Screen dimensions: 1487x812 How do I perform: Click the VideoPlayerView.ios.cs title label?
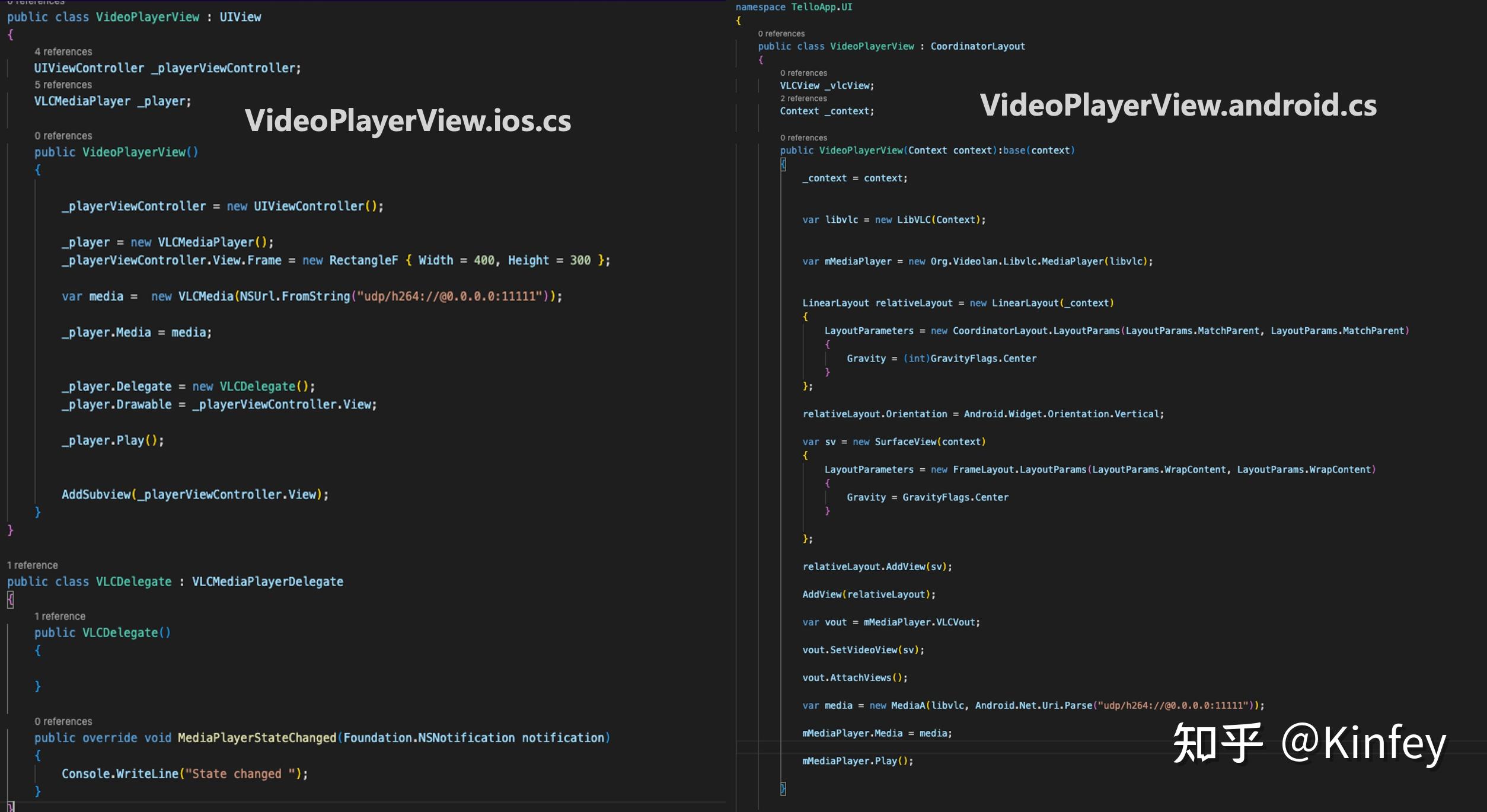click(408, 120)
